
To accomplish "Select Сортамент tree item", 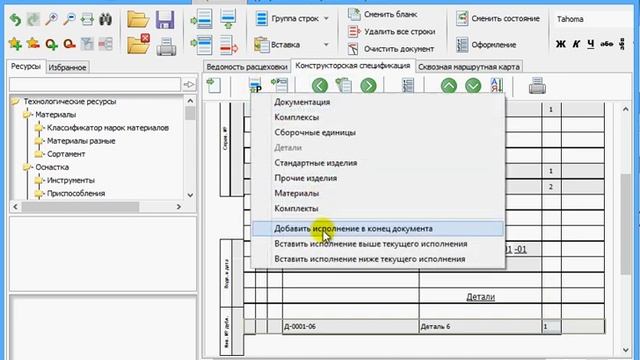I will (x=66, y=154).
